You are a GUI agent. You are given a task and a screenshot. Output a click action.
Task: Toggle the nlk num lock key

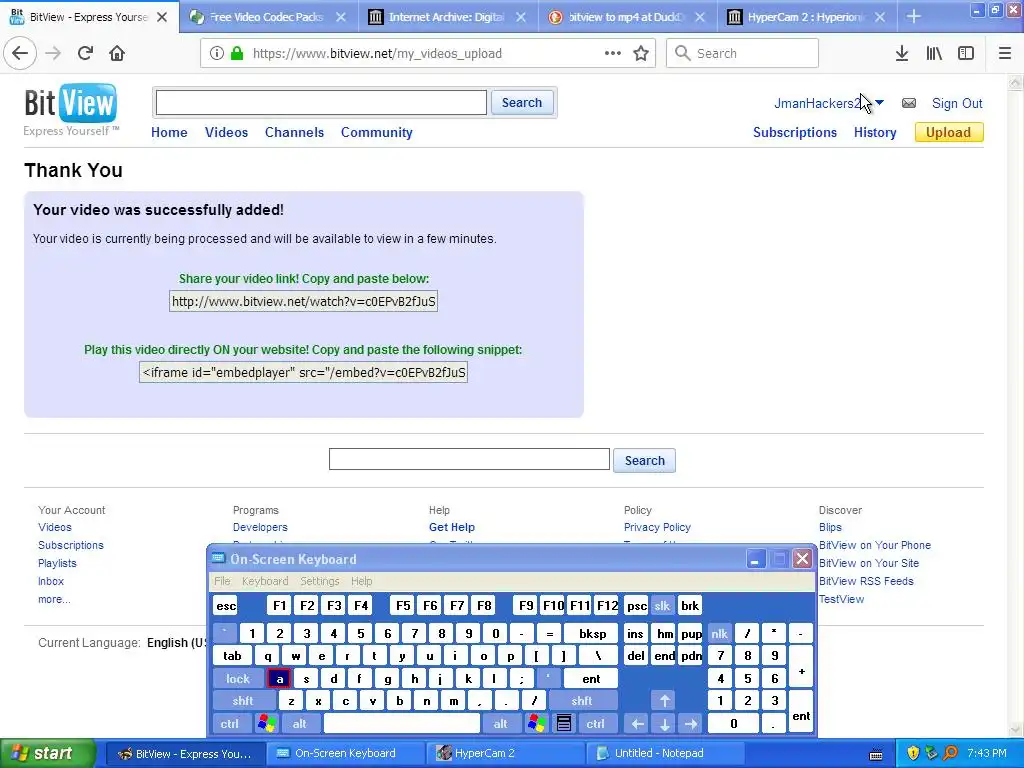coord(719,633)
